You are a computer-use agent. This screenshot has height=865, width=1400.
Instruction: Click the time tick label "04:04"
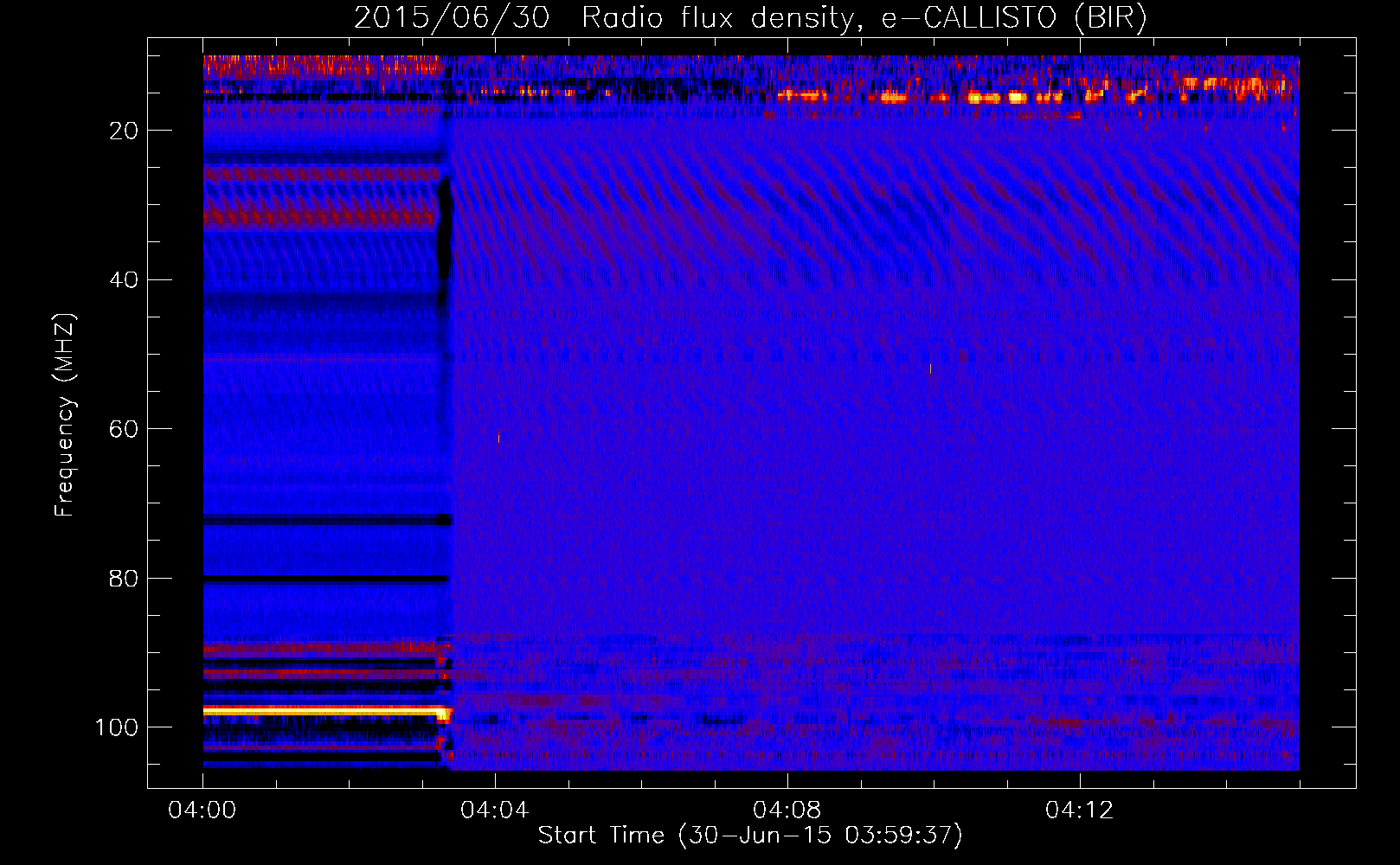click(x=495, y=811)
